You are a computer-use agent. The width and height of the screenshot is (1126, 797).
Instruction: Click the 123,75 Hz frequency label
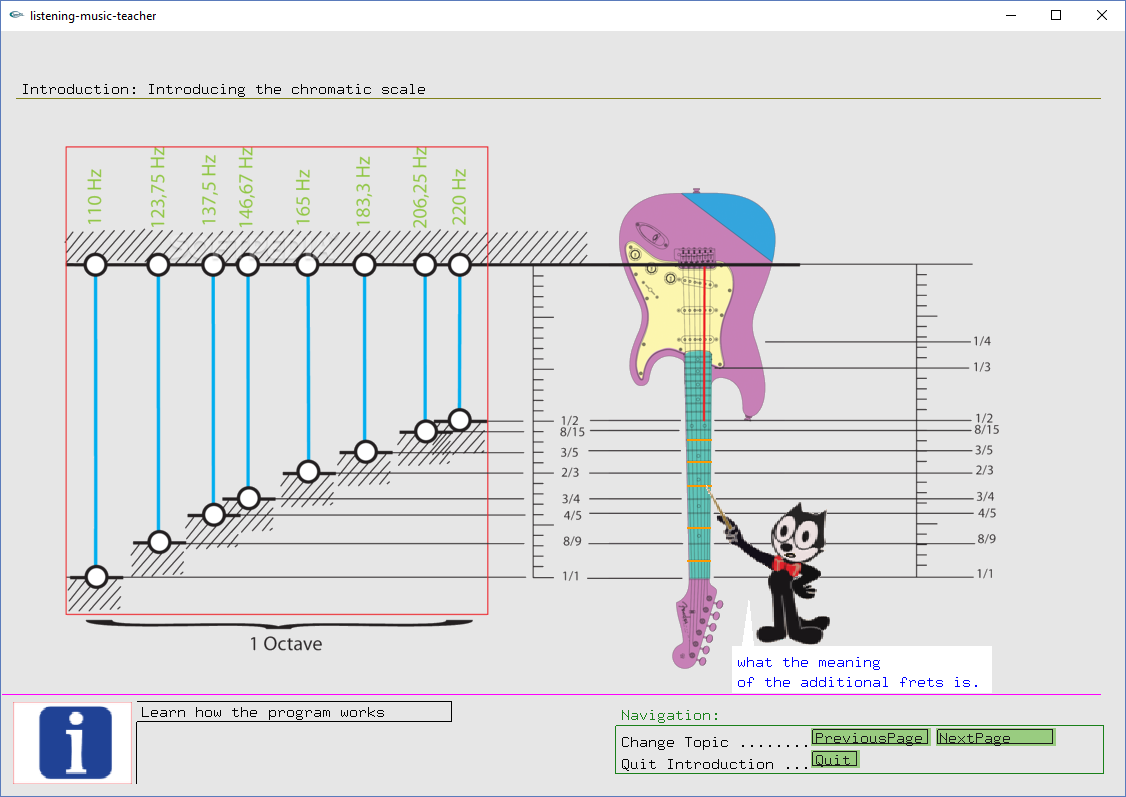click(x=158, y=187)
